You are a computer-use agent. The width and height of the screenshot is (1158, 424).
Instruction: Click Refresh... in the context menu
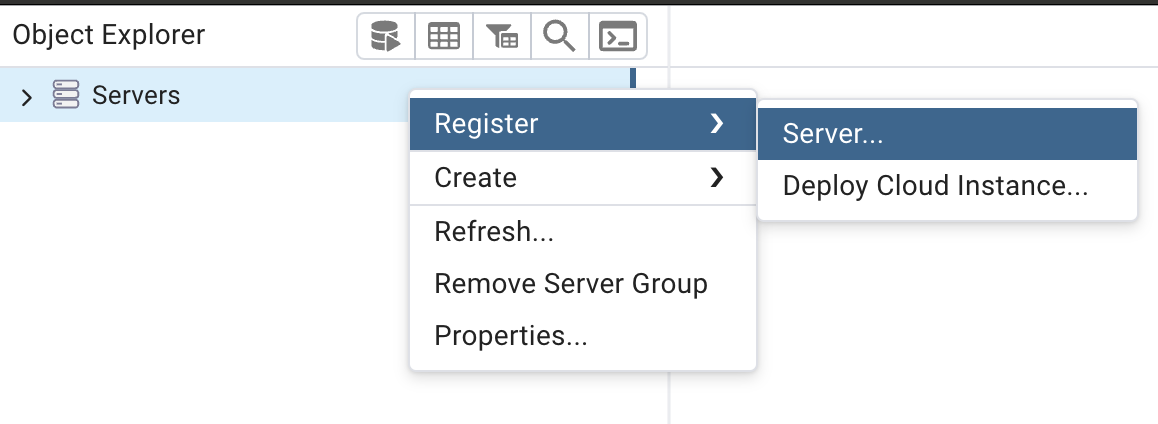[494, 232]
